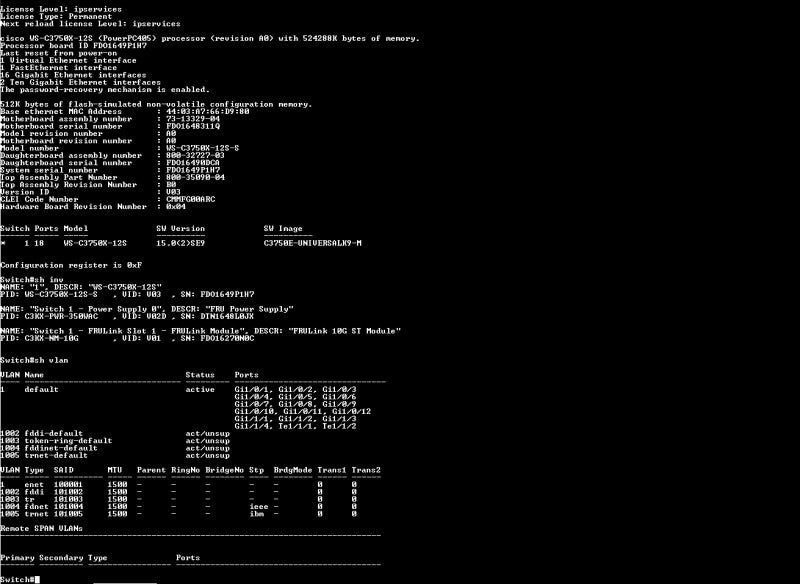800x584 pixels.
Task: Click the "ieee" Stp value for fdnet
Action: pyautogui.click(x=259, y=506)
